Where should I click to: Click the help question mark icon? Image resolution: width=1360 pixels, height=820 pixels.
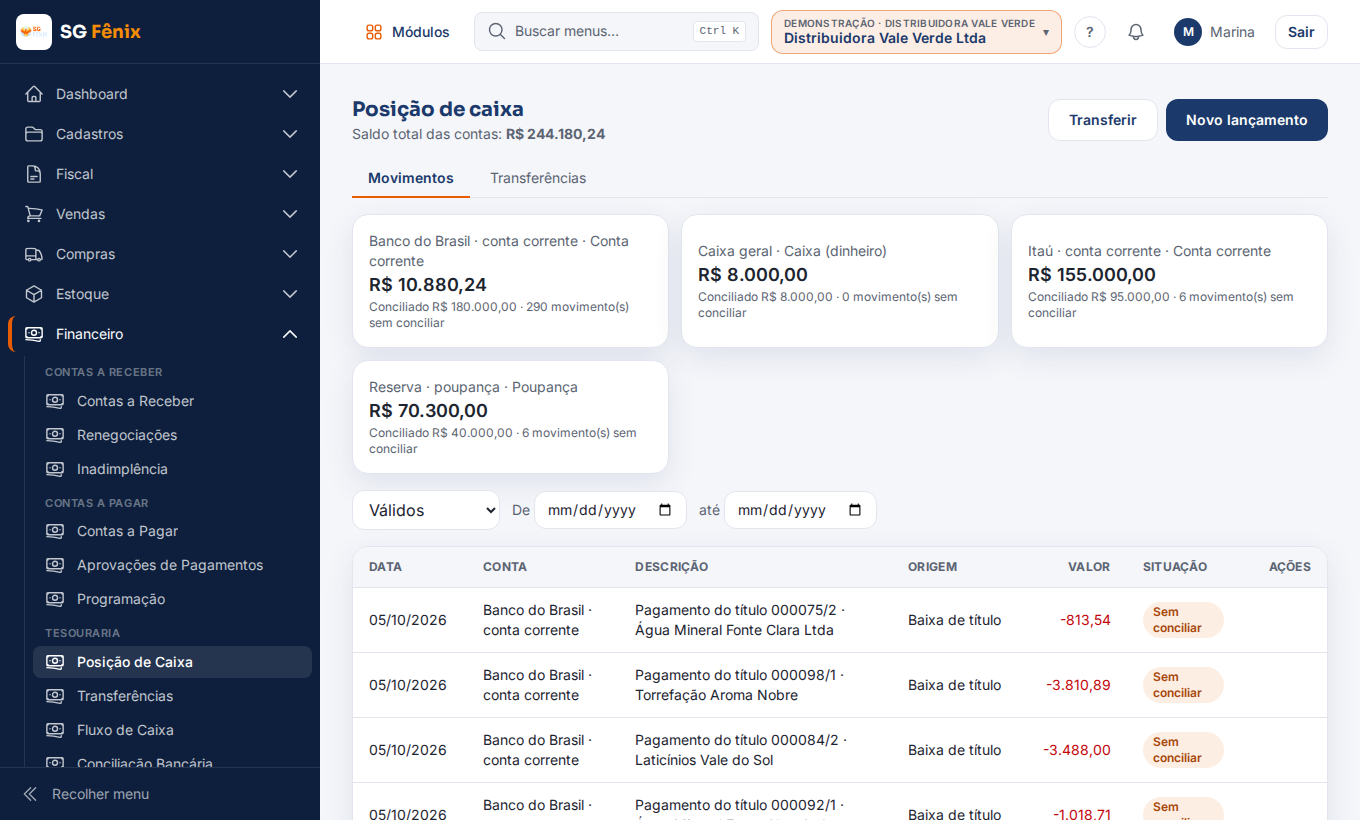click(x=1090, y=32)
